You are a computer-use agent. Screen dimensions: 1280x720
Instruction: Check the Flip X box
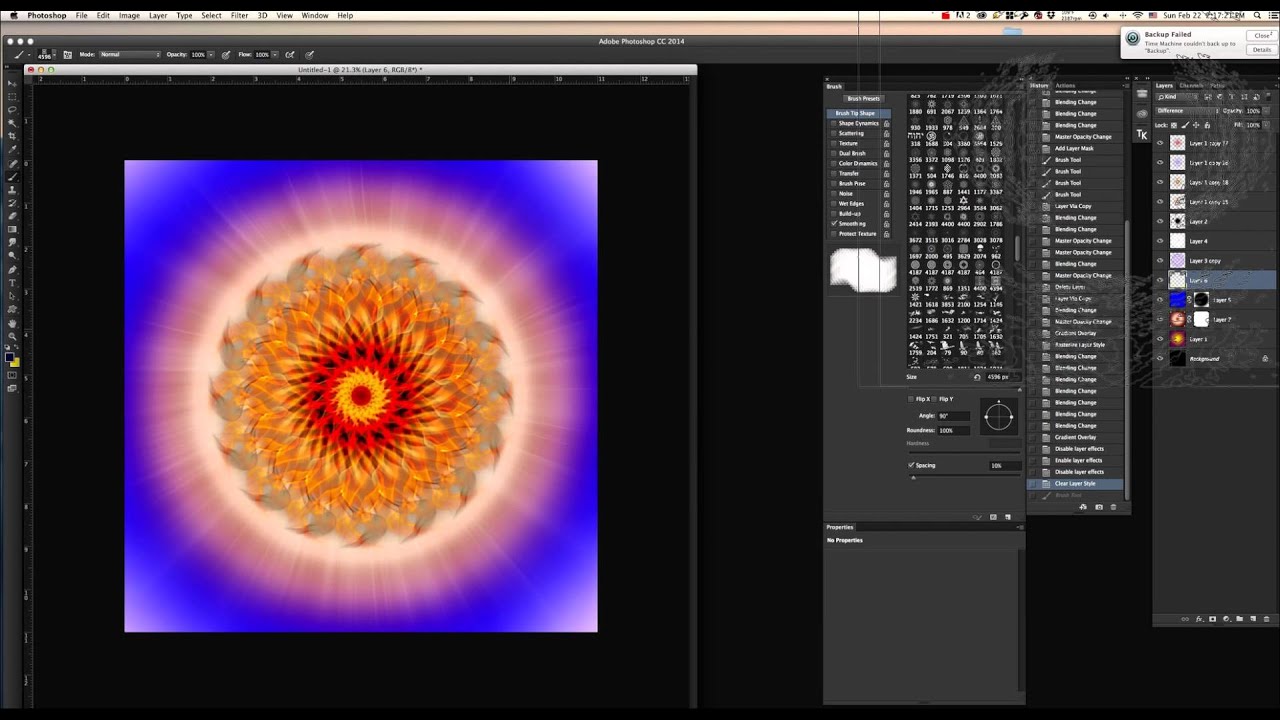911,399
